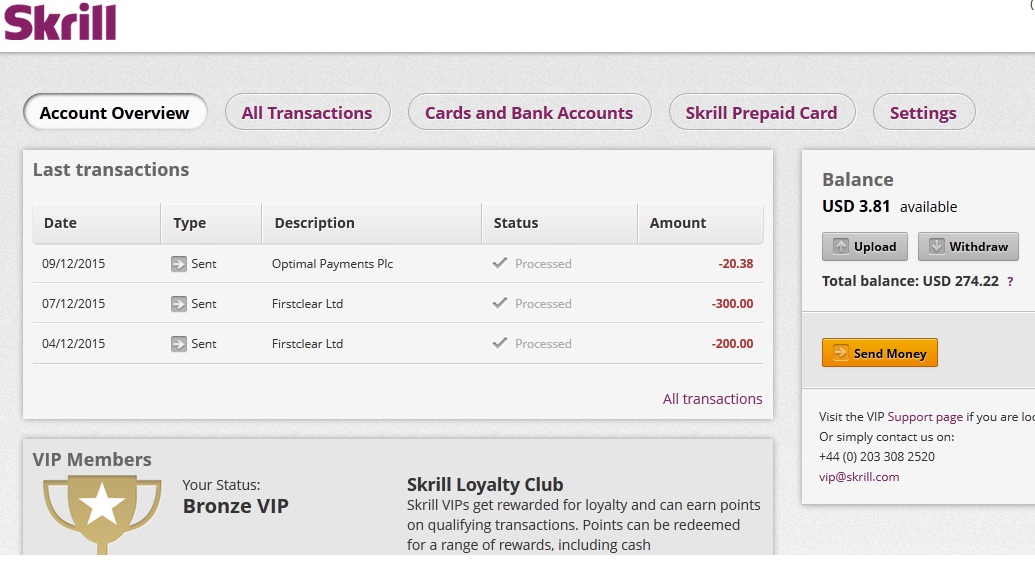Click the Skrill logo

pyautogui.click(x=61, y=23)
